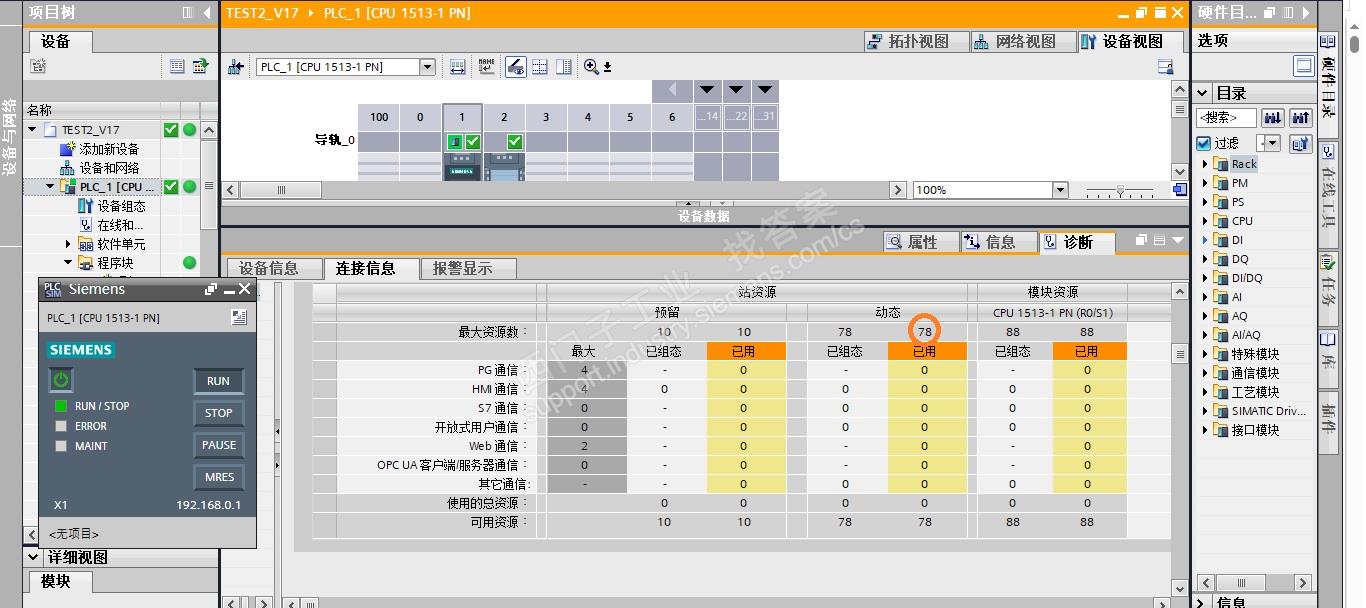The image size is (1366, 608).
Task: Click the Device data (设备数据) bar
Action: click(704, 215)
